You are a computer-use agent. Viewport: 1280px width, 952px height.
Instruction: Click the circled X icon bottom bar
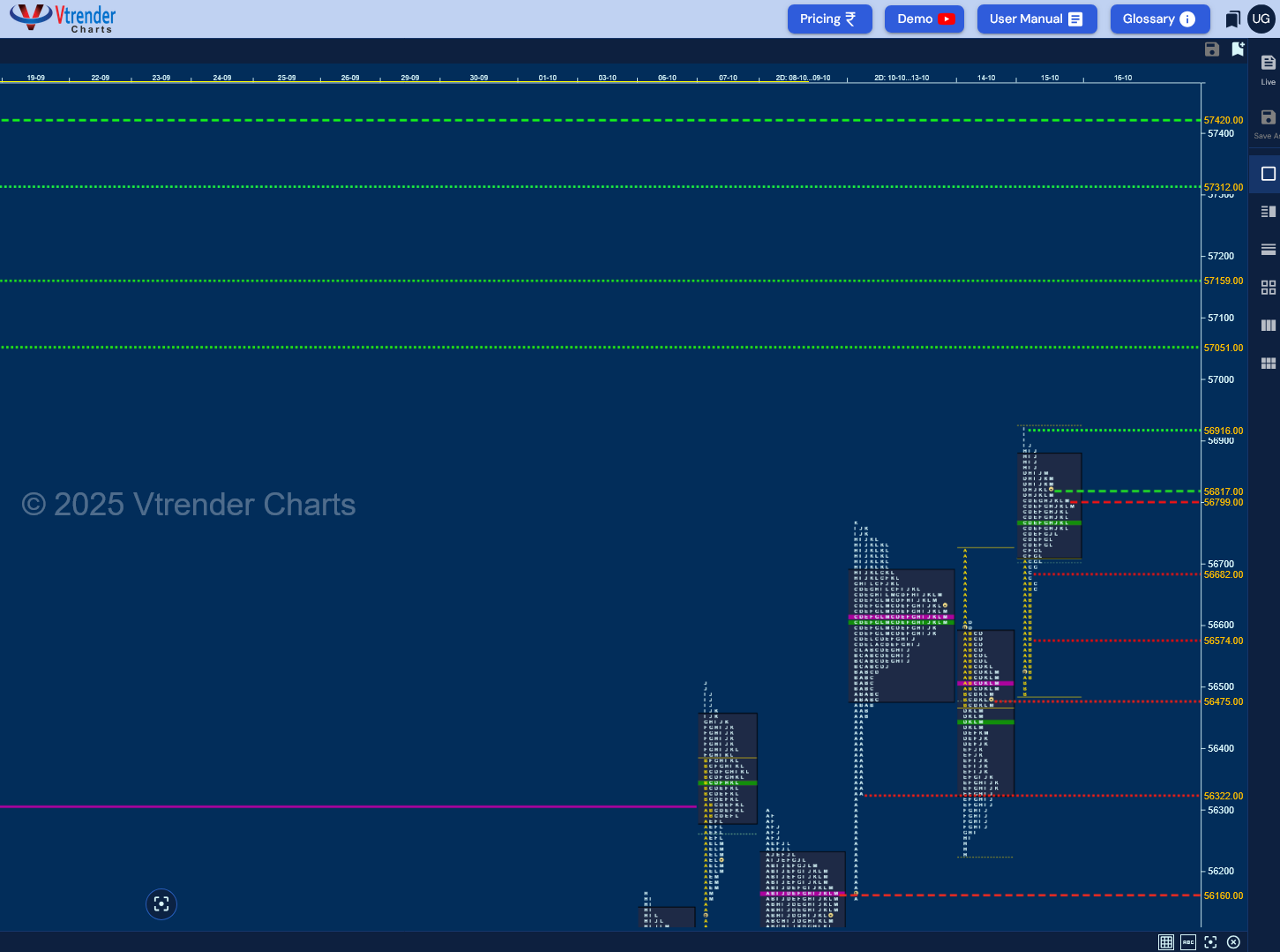(1233, 942)
